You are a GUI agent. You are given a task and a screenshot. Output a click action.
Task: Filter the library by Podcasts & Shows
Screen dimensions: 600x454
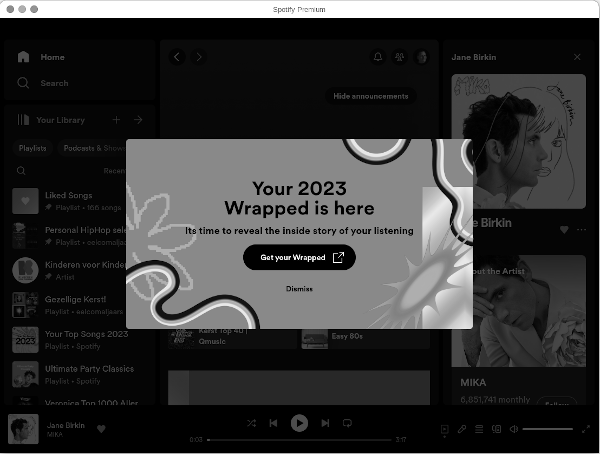[x=93, y=148]
